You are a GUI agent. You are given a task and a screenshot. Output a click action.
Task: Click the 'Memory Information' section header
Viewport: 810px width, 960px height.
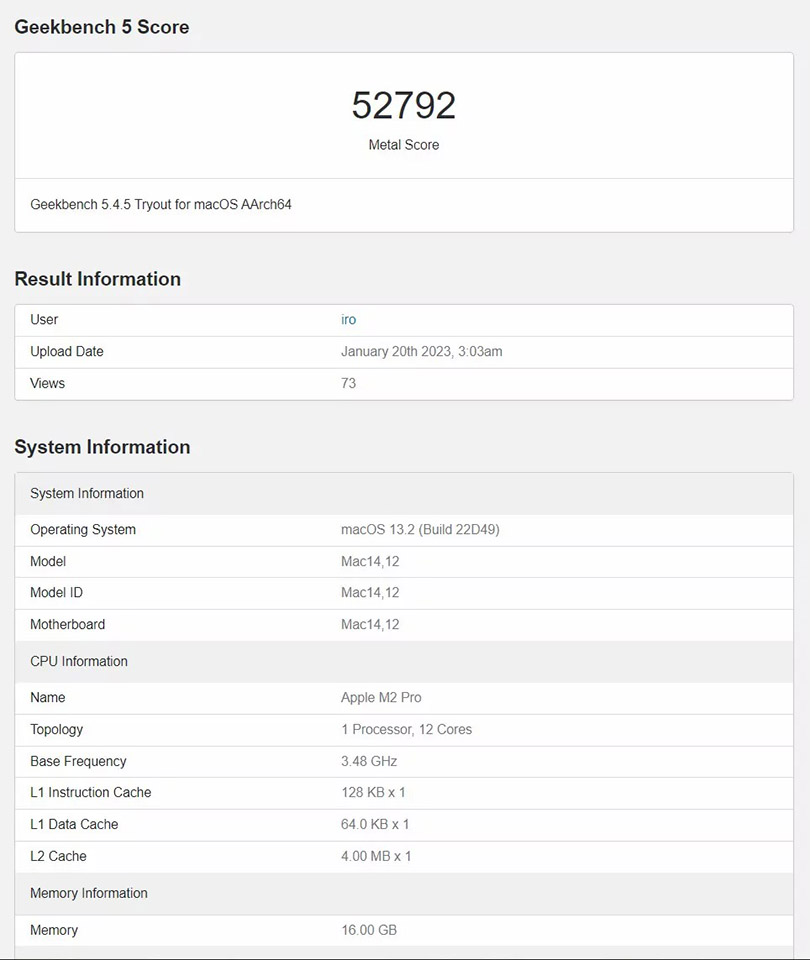point(89,894)
